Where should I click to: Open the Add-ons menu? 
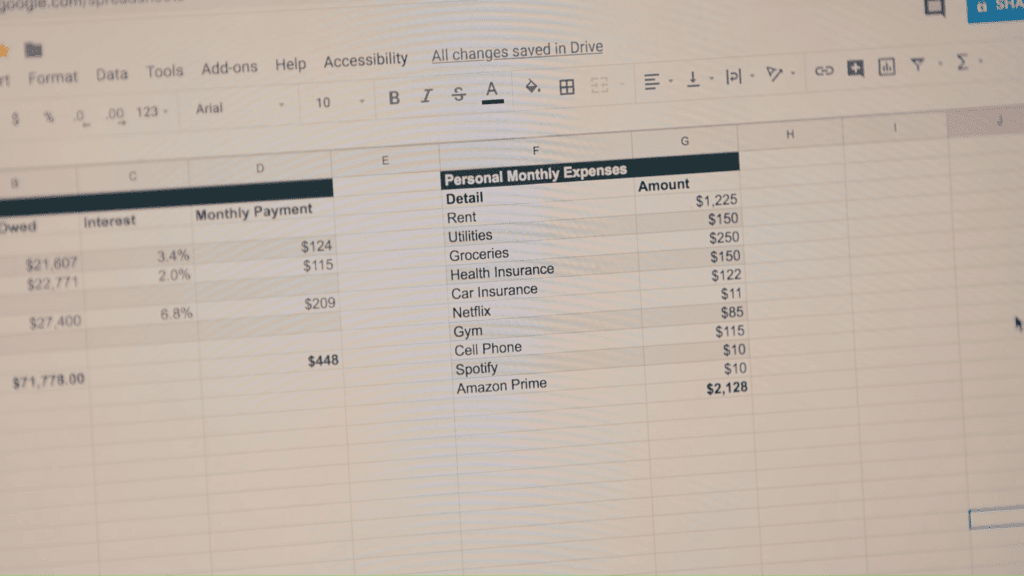tap(229, 68)
